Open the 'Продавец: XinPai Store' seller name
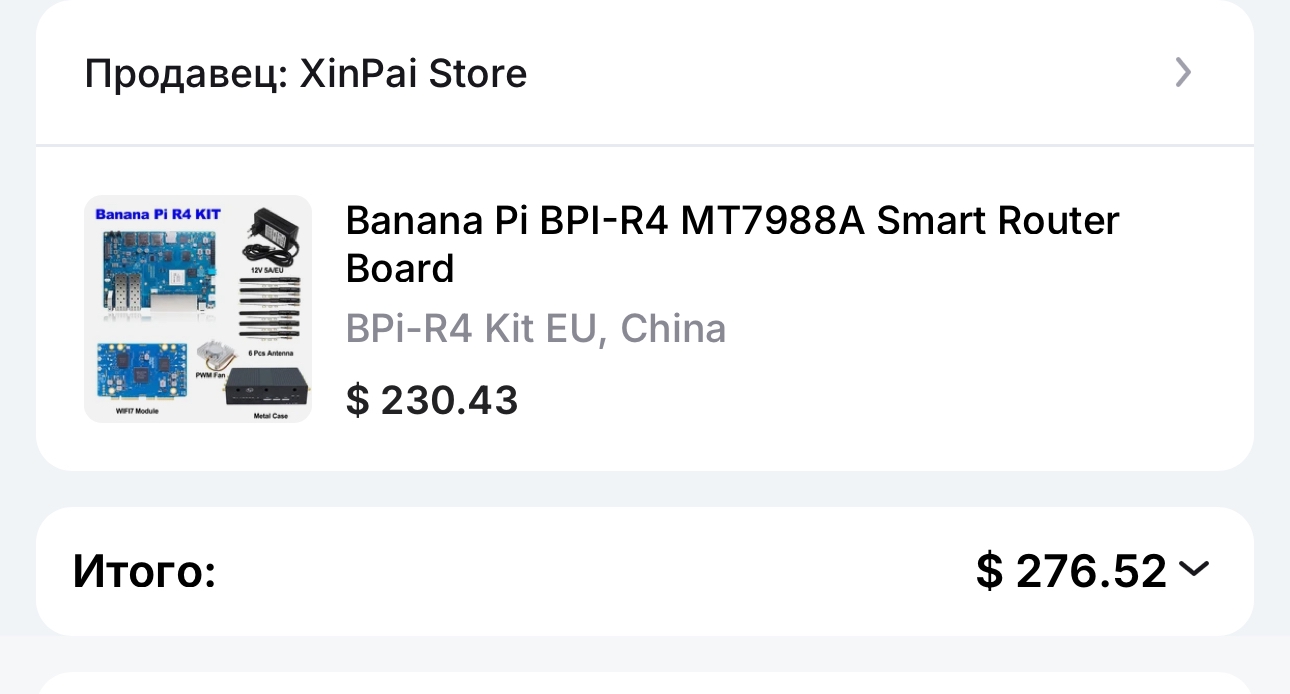Viewport: 1290px width, 694px height. pos(306,73)
